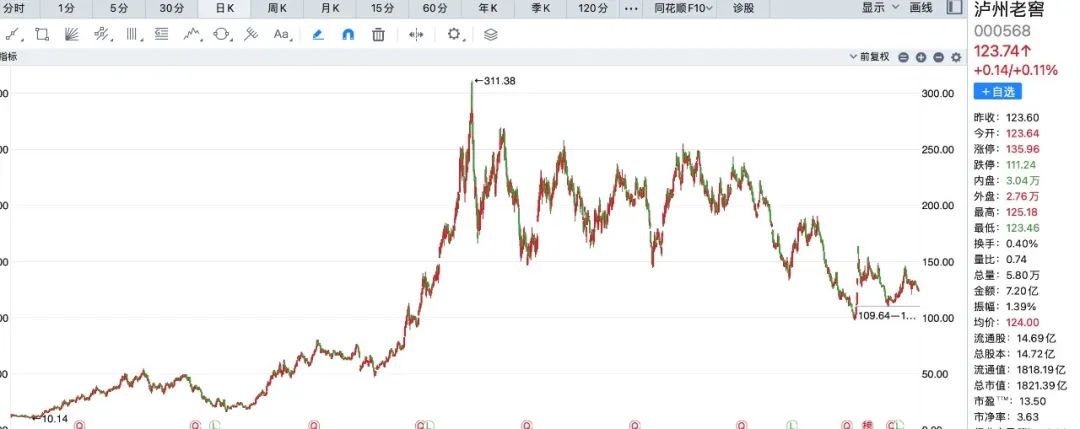The width and height of the screenshot is (1080, 429).
Task: Select the vertical period lines tool
Action: pyautogui.click(x=132, y=34)
